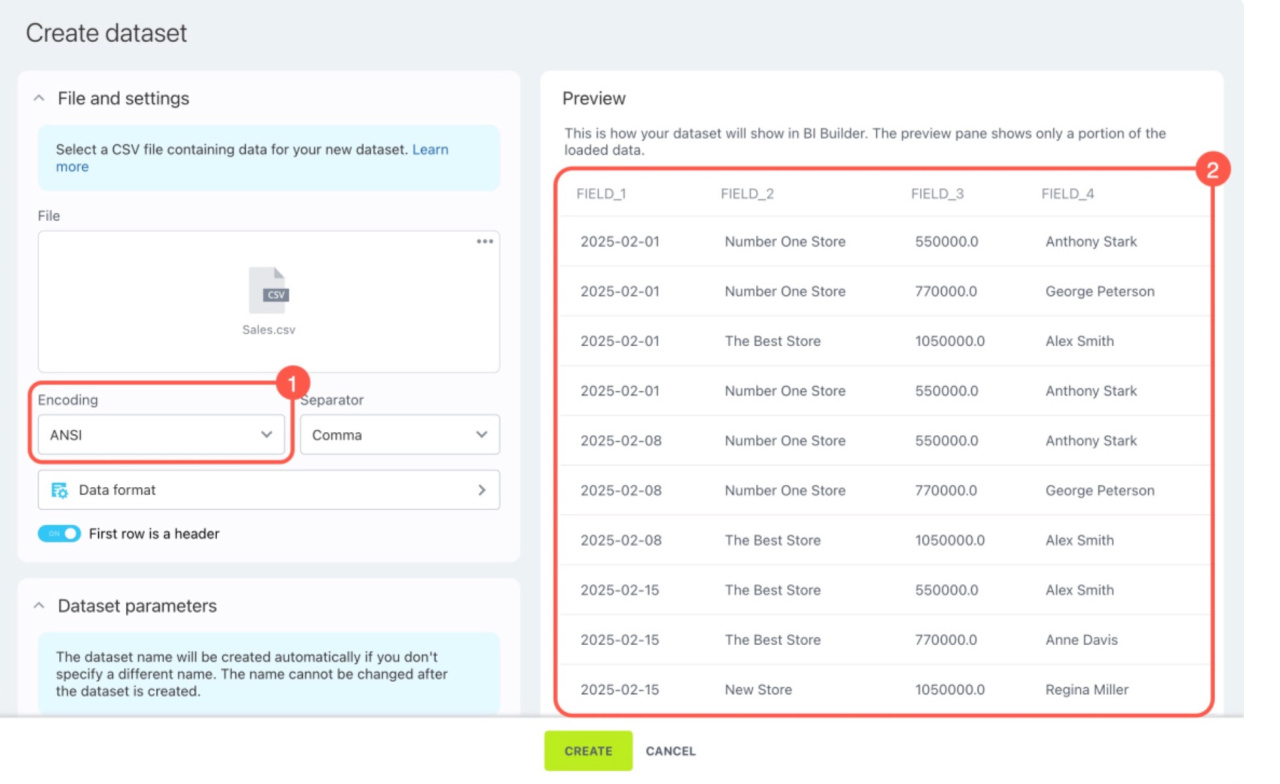This screenshot has width=1280, height=784.
Task: Open the three-dot menu in File box
Action: click(485, 242)
